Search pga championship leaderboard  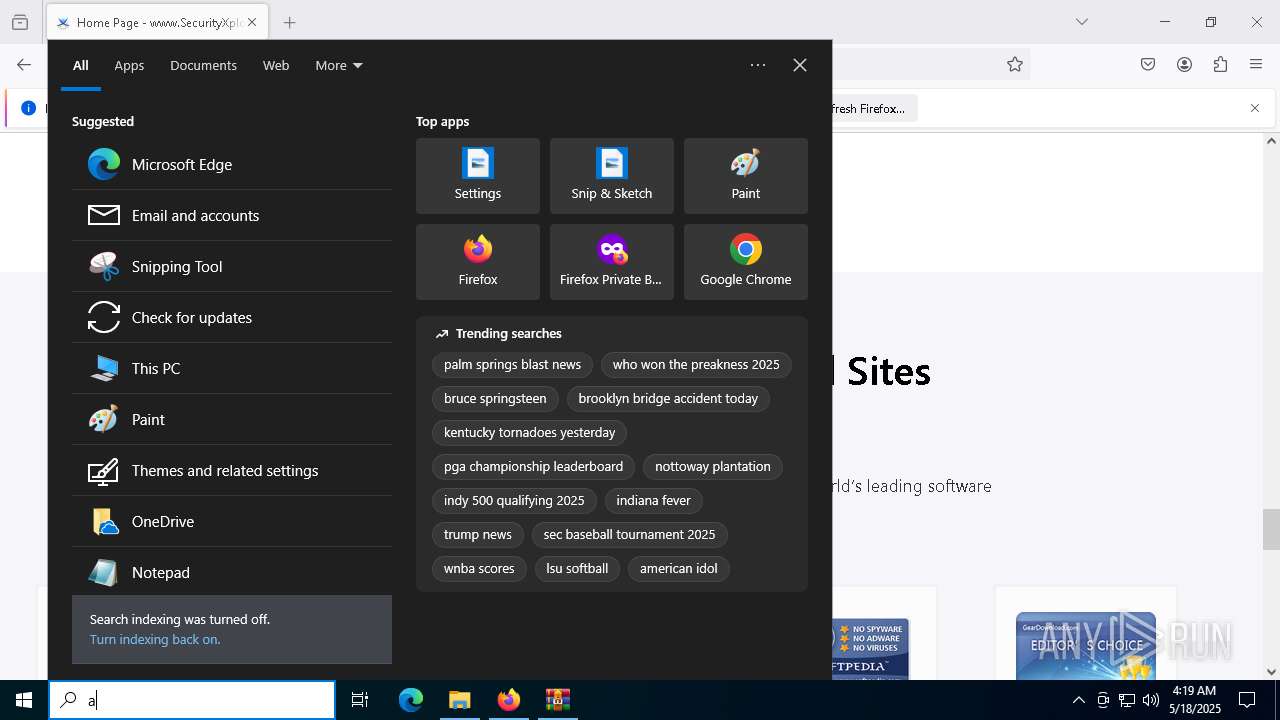(x=533, y=467)
